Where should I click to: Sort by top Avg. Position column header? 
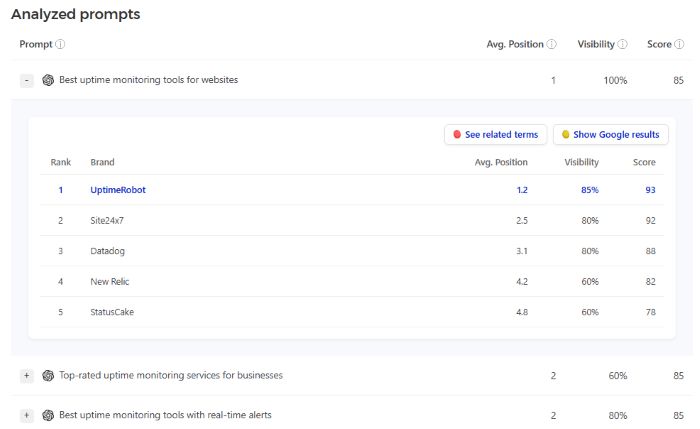(515, 44)
